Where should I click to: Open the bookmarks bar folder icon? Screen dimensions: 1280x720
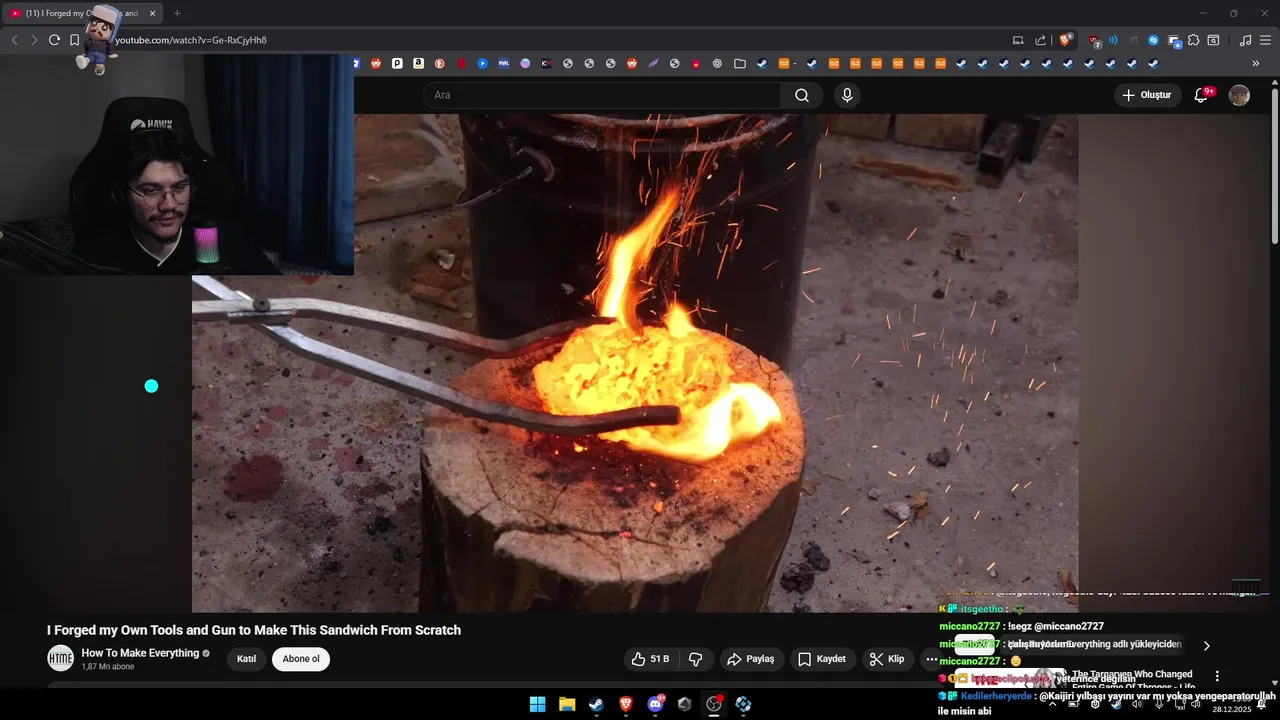point(740,63)
